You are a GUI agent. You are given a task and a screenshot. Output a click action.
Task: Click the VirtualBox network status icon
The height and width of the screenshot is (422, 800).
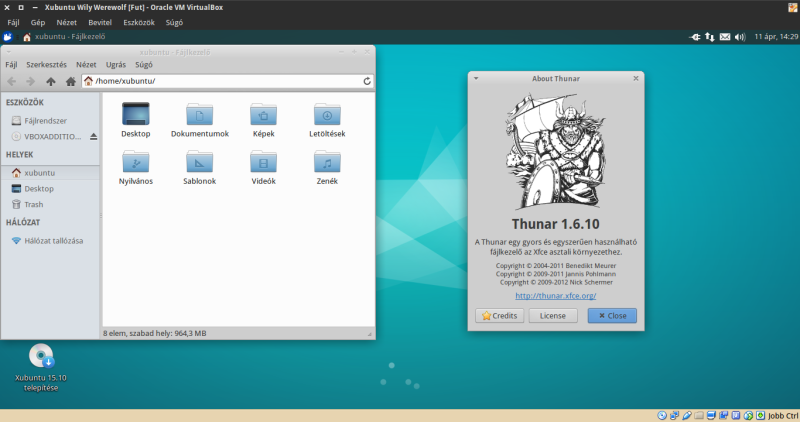pos(674,415)
